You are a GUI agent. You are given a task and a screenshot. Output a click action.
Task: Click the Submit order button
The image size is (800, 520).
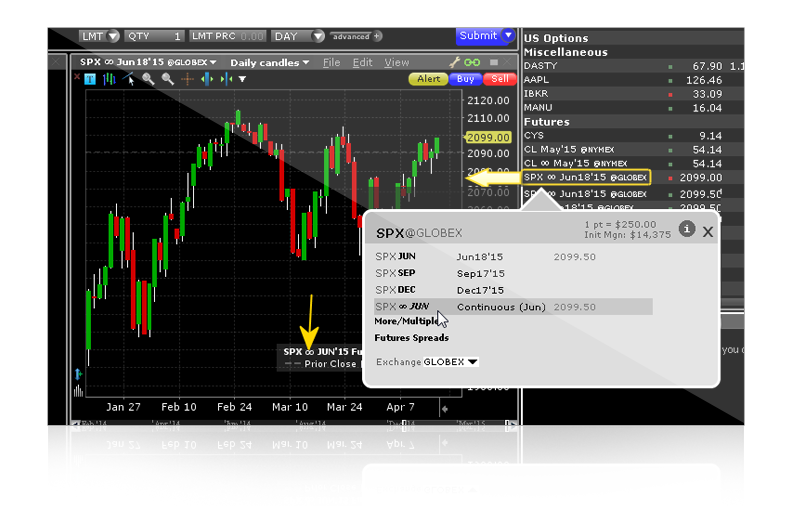click(478, 36)
